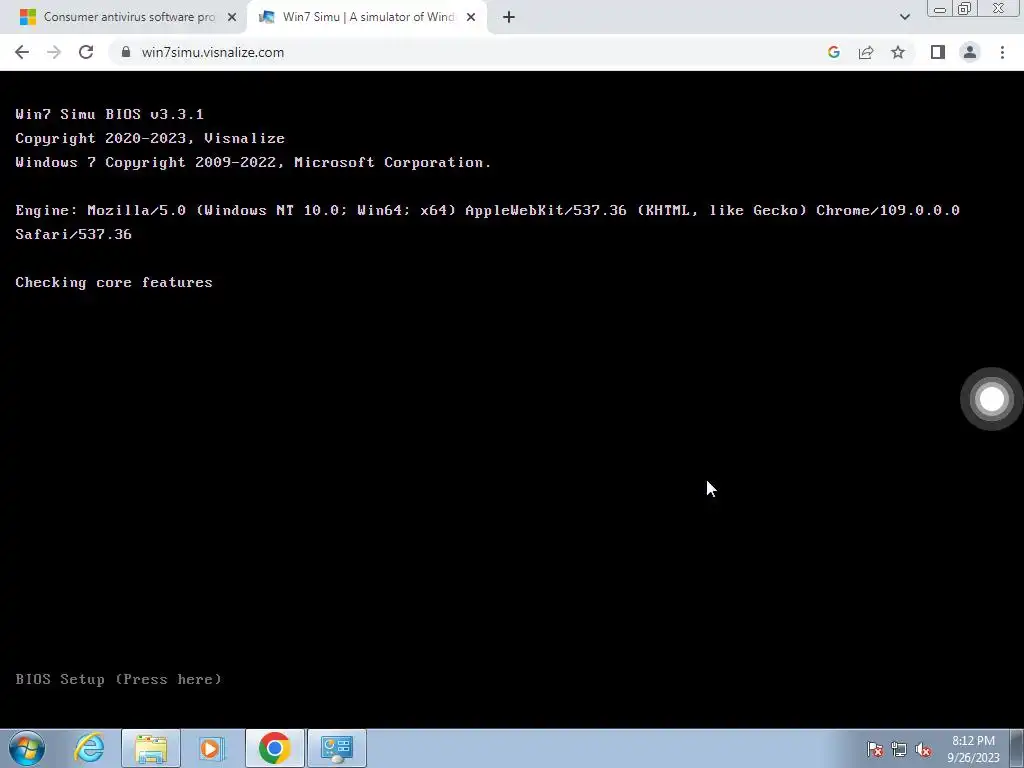Open the Control Panel taskbar item
This screenshot has width=1024, height=768.
(337, 748)
